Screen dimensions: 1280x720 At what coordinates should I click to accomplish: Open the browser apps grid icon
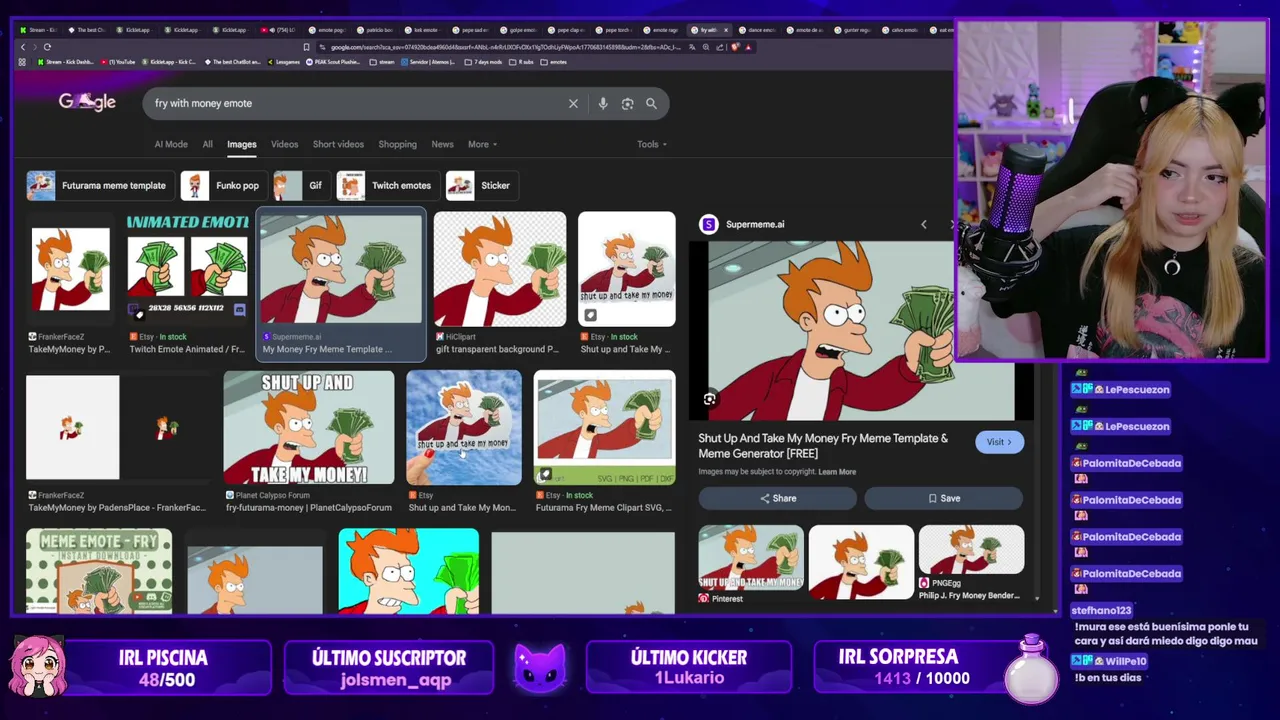(x=23, y=62)
